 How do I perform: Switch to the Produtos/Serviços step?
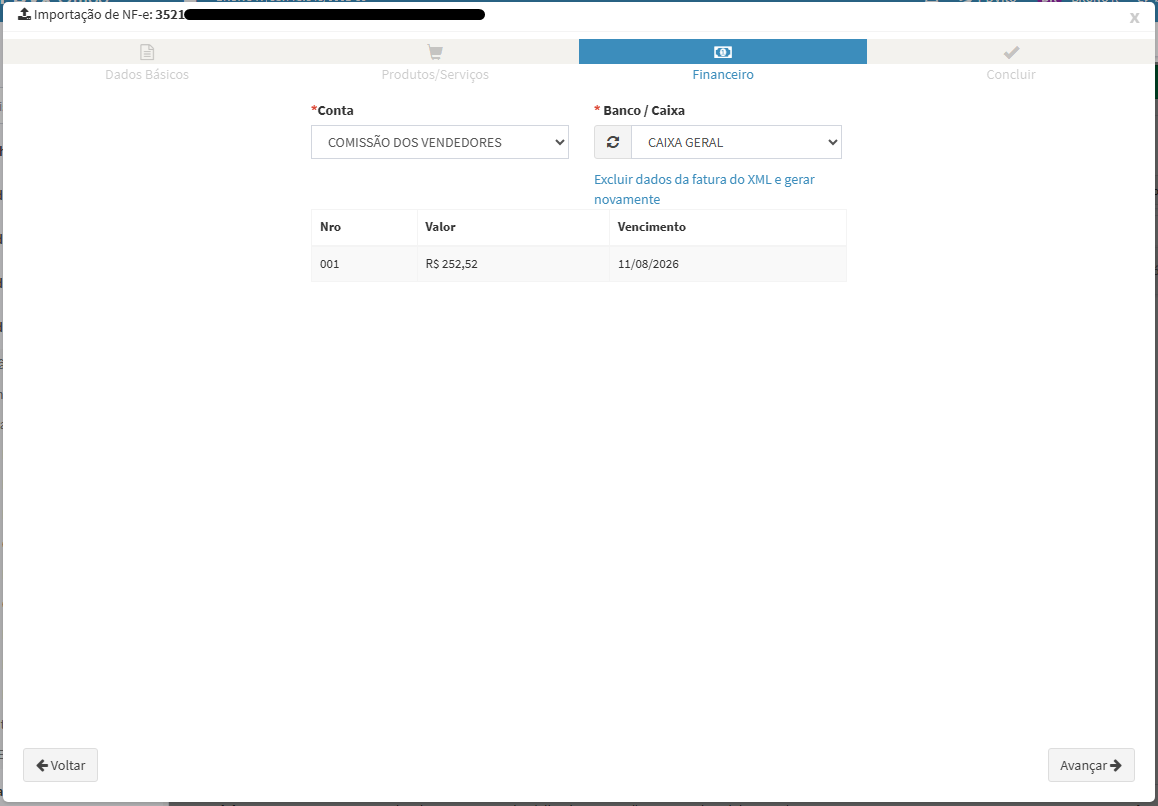(435, 74)
